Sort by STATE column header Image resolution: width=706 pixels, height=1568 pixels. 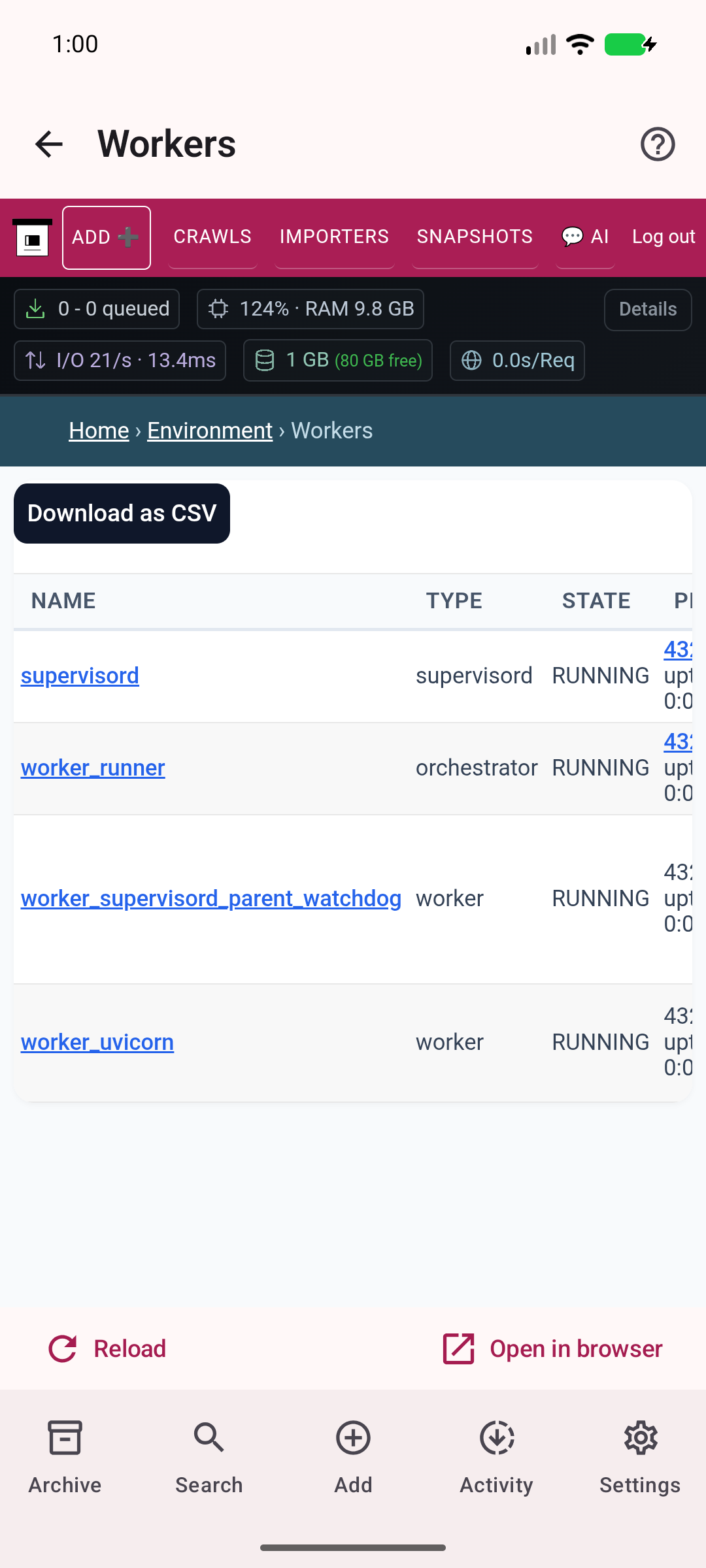point(596,601)
